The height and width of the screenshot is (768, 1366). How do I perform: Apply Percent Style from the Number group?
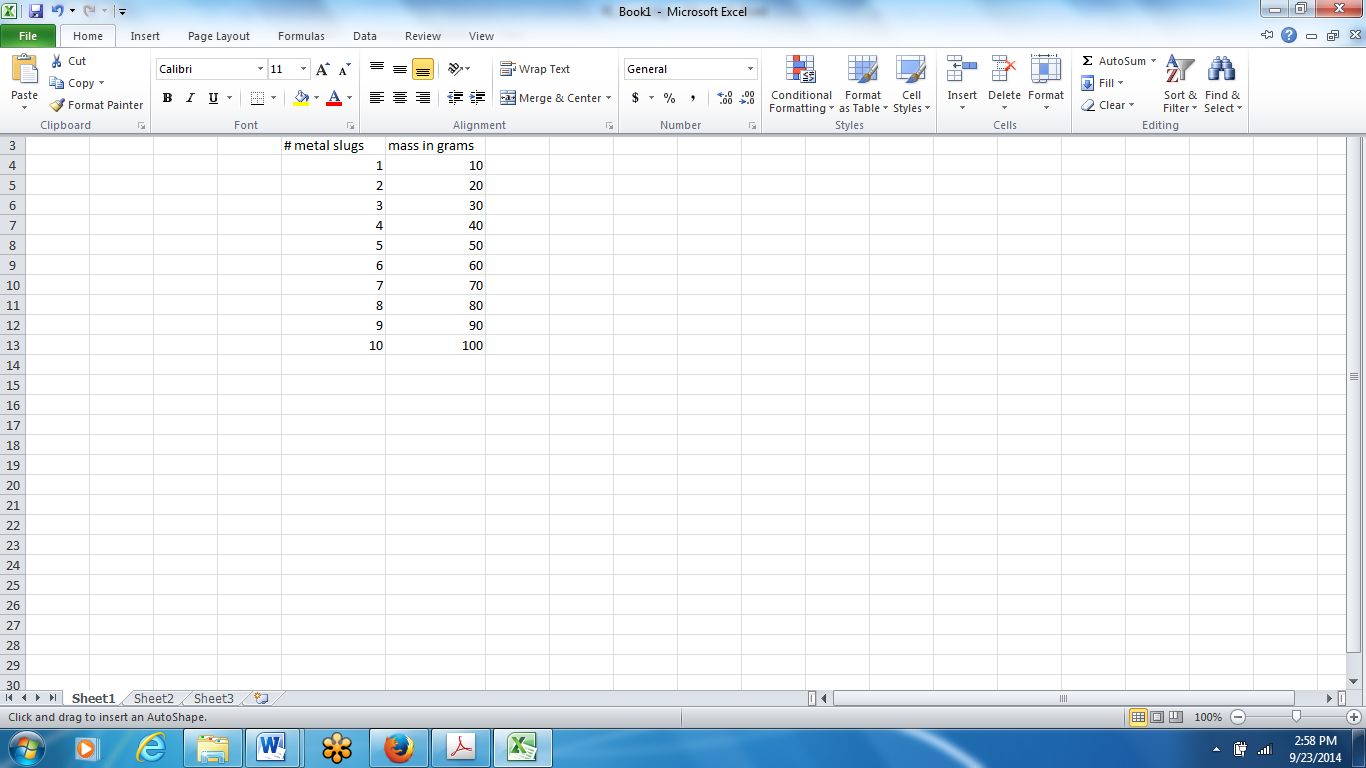668,98
